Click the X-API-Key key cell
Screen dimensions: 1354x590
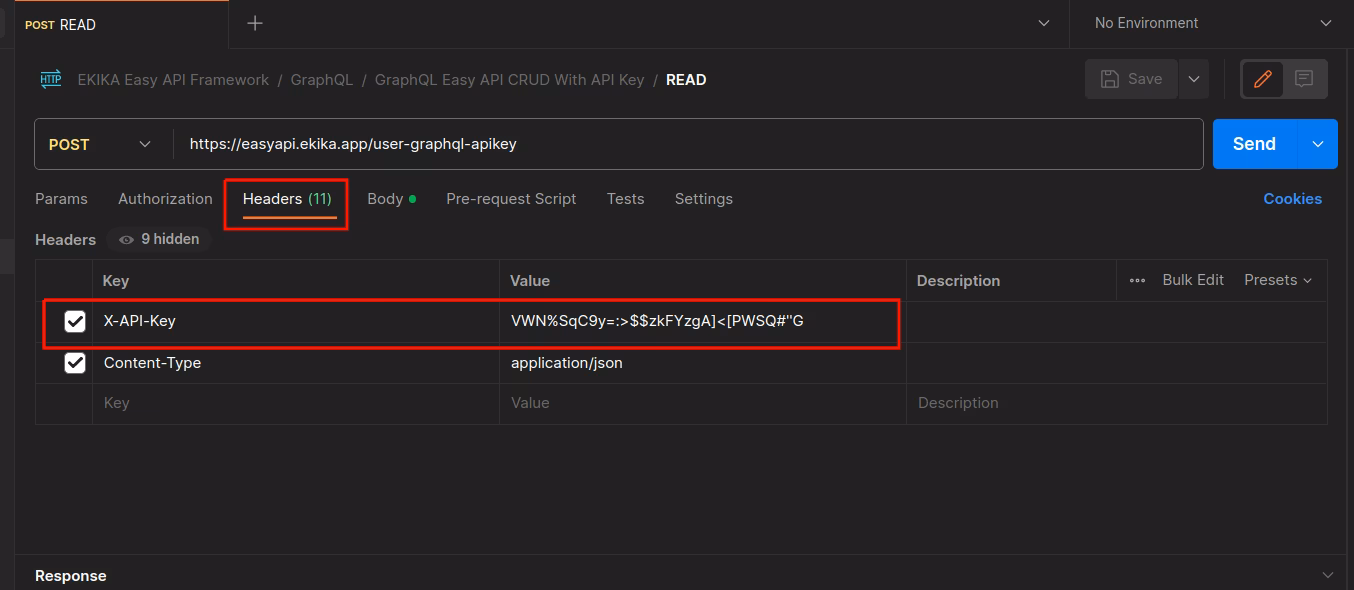pos(296,321)
